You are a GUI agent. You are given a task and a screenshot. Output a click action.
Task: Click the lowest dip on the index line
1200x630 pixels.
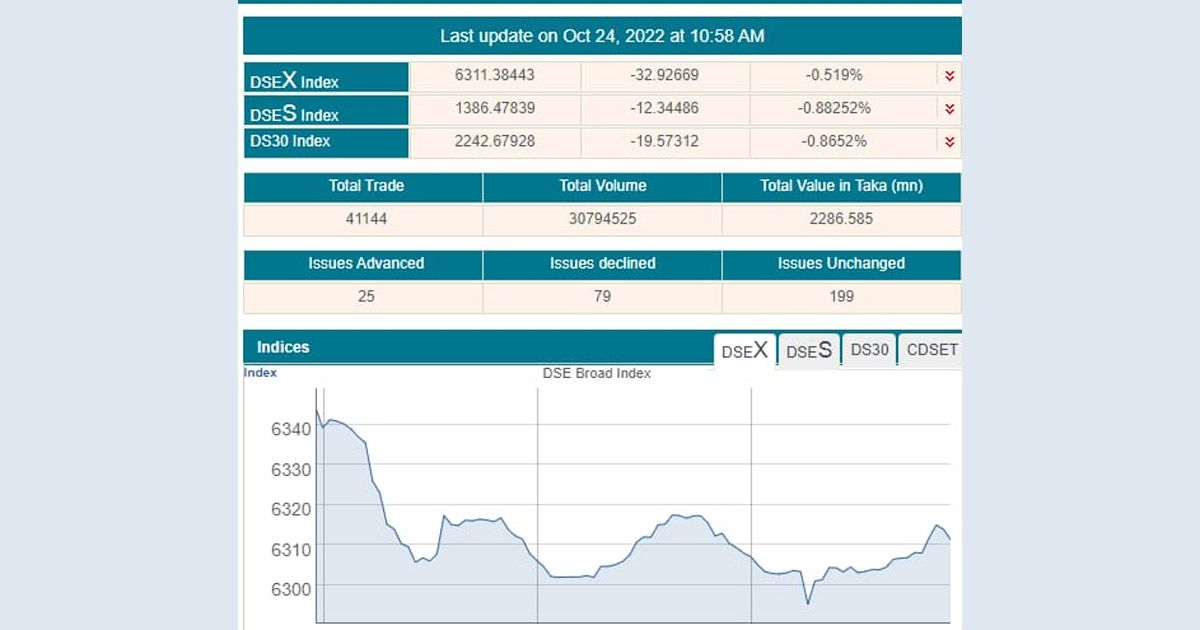pos(808,603)
